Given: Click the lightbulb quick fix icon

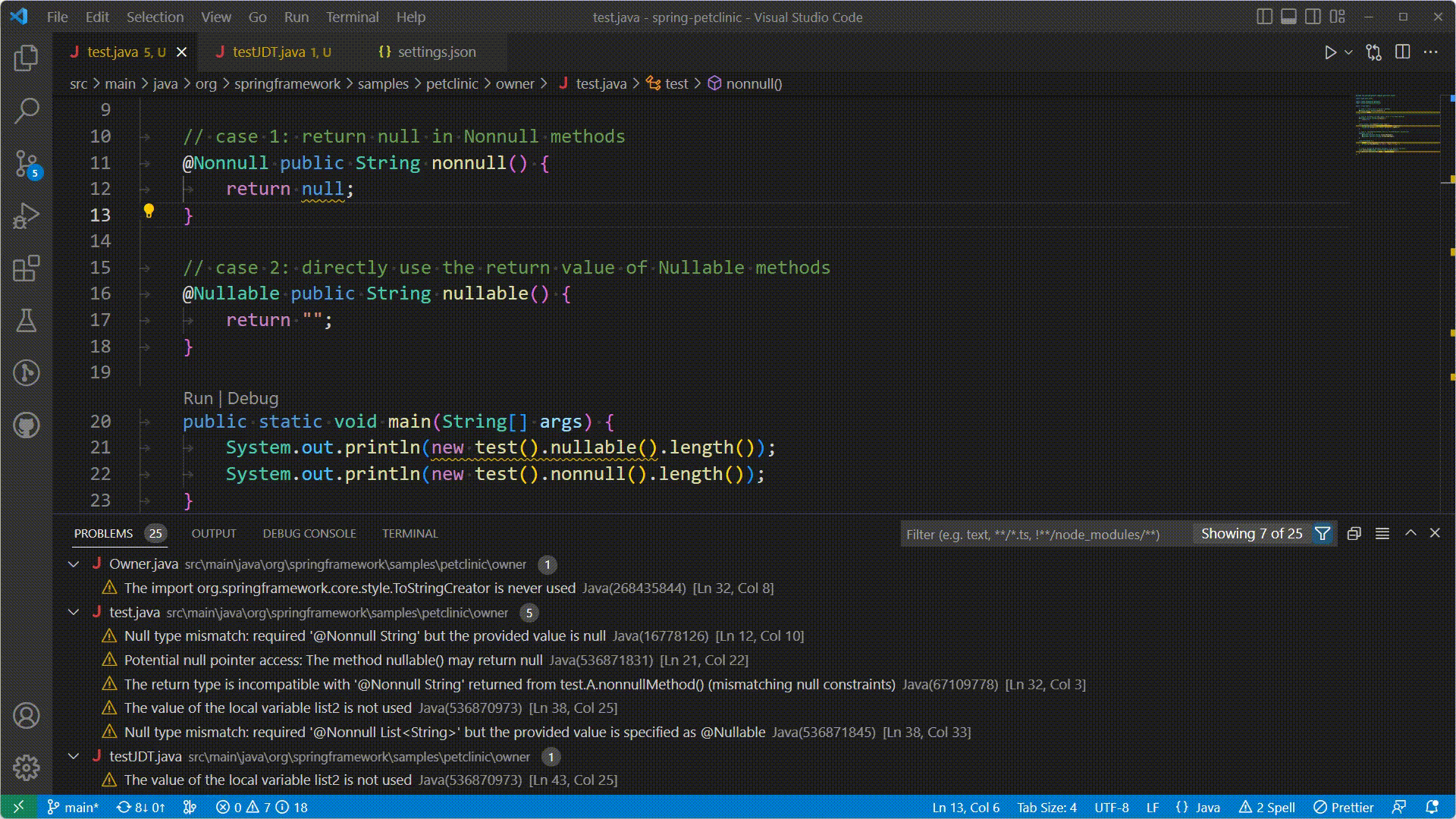Looking at the screenshot, I should (x=149, y=212).
